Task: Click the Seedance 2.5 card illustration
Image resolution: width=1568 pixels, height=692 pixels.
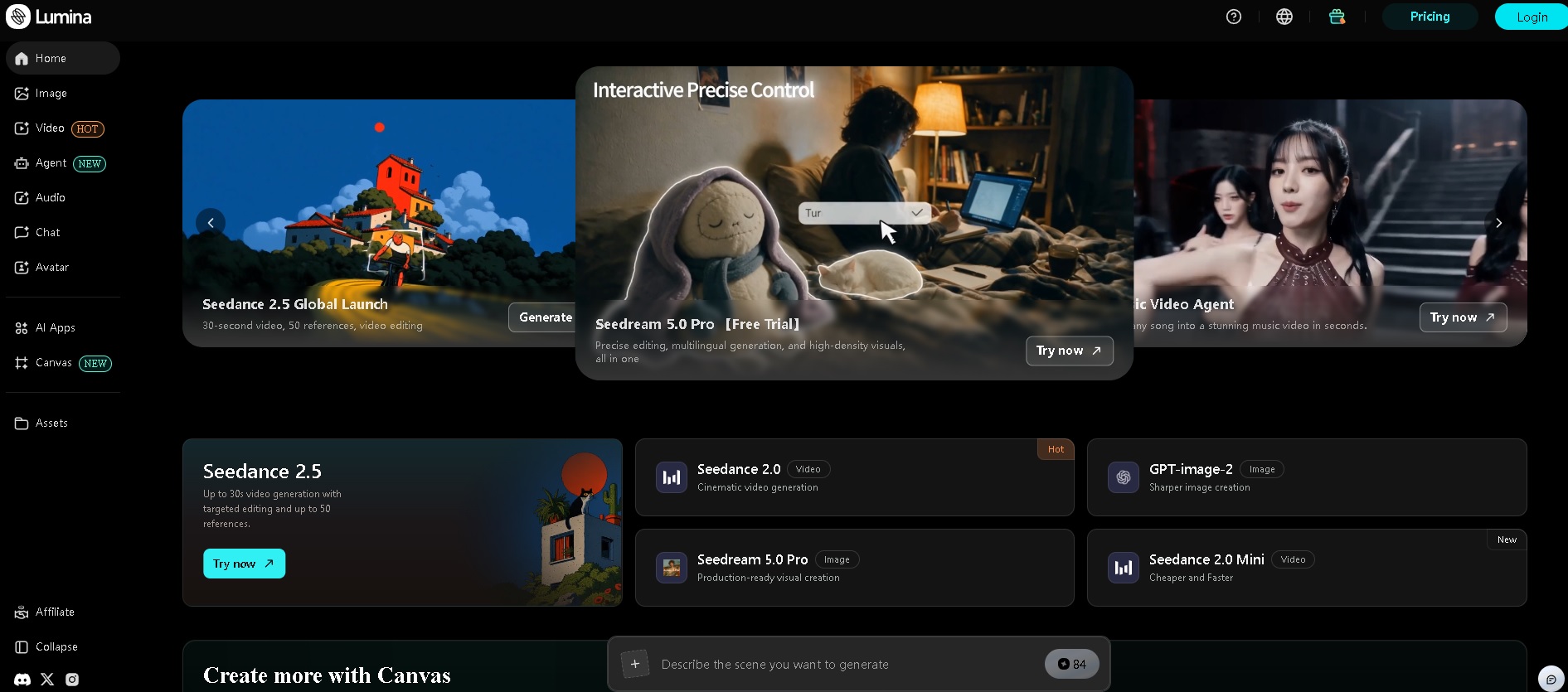Action: coord(572,526)
